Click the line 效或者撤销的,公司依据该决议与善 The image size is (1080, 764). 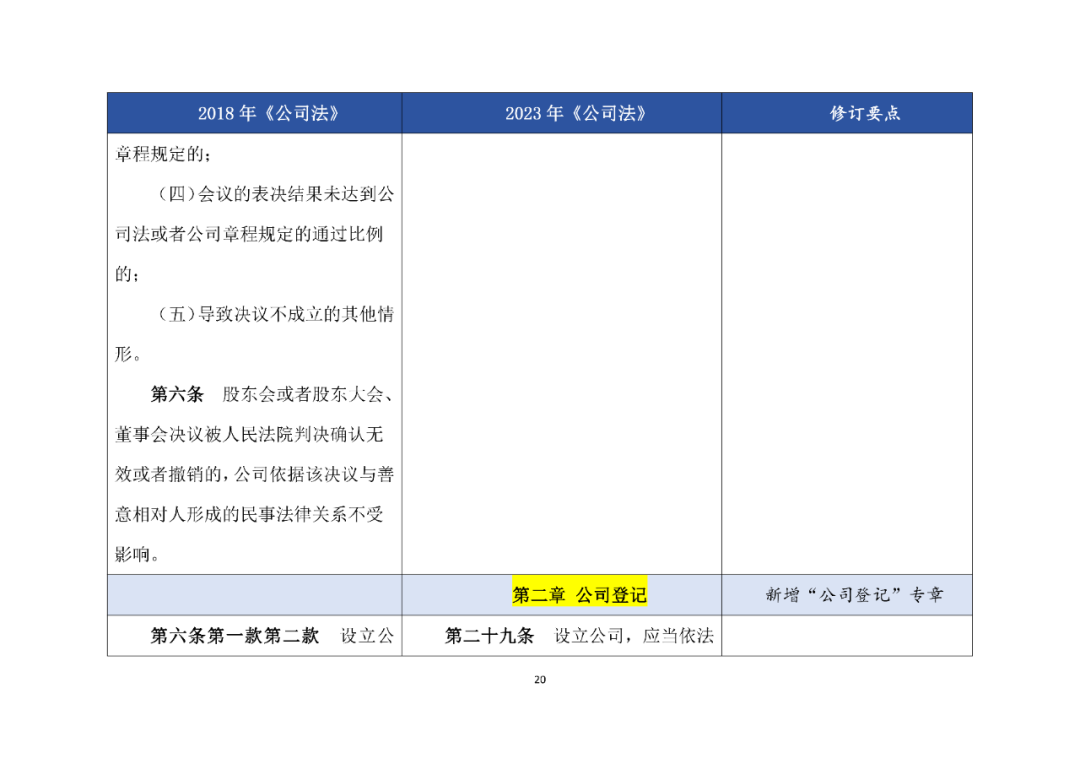[x=255, y=474]
